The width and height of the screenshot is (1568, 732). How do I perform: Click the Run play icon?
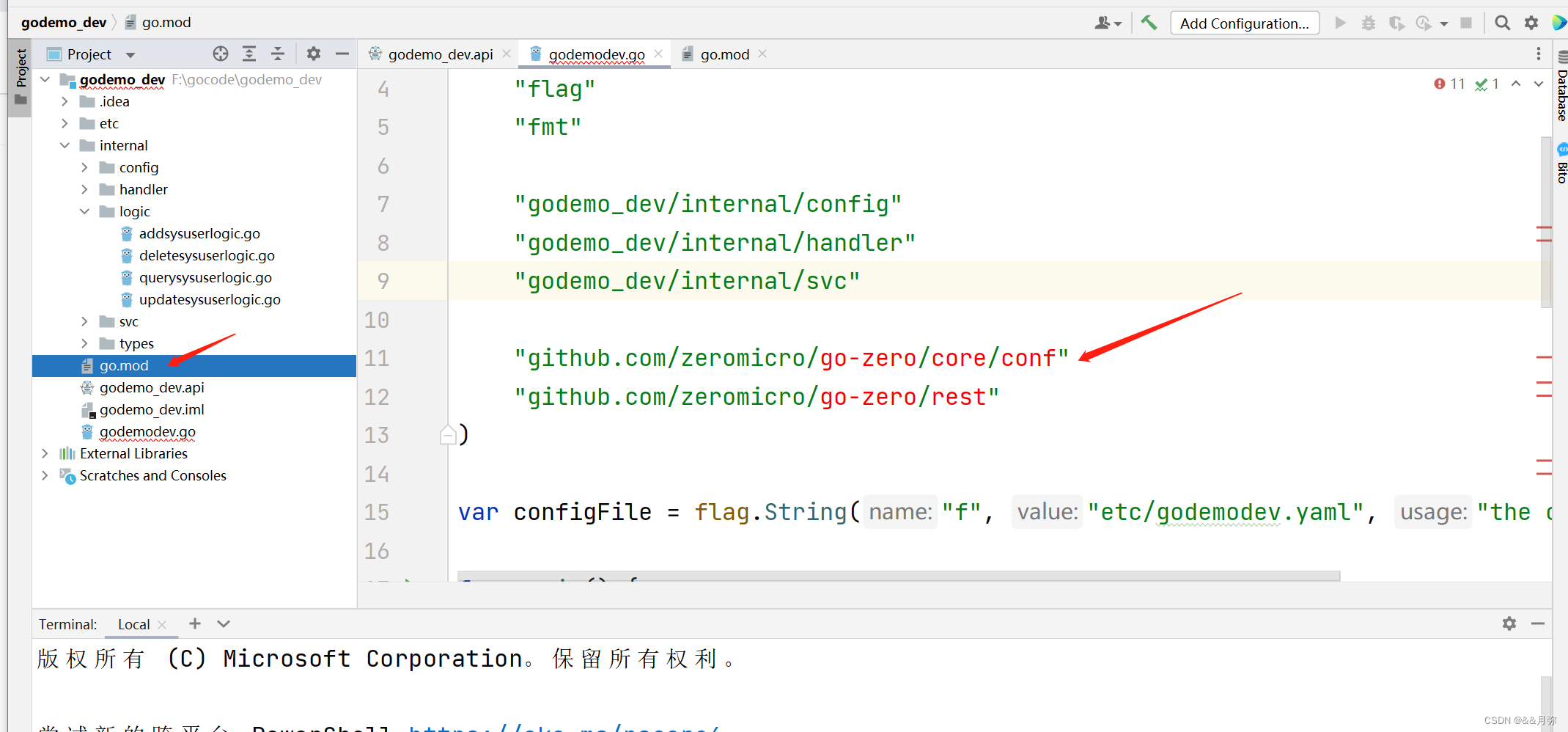pyautogui.click(x=1340, y=23)
